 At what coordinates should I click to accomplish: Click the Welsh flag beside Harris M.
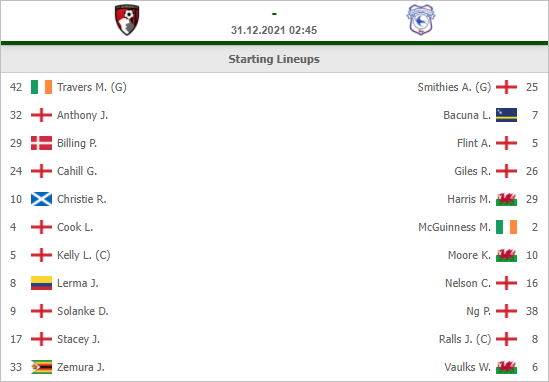click(x=506, y=199)
